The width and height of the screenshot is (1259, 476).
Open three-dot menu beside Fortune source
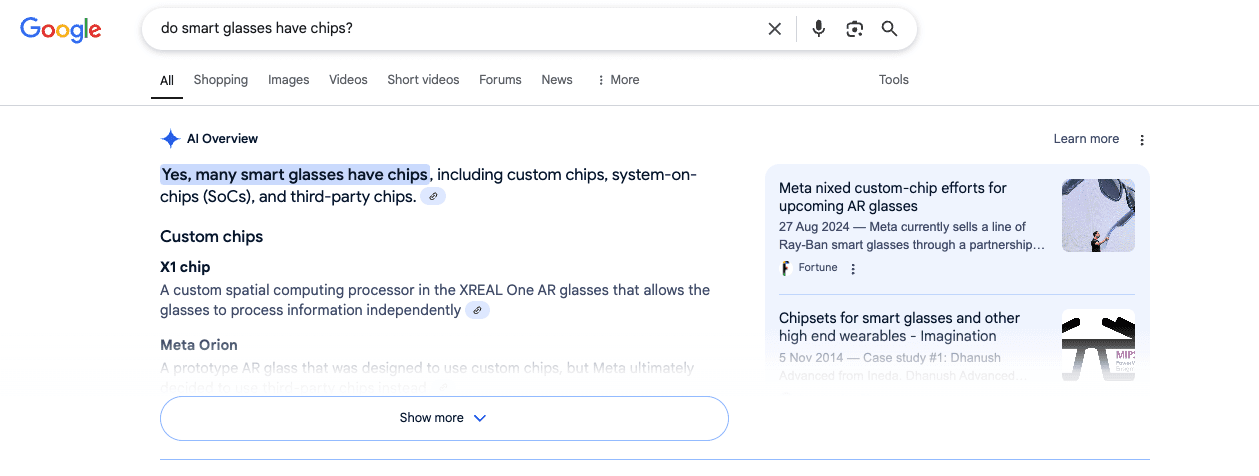[x=853, y=269]
